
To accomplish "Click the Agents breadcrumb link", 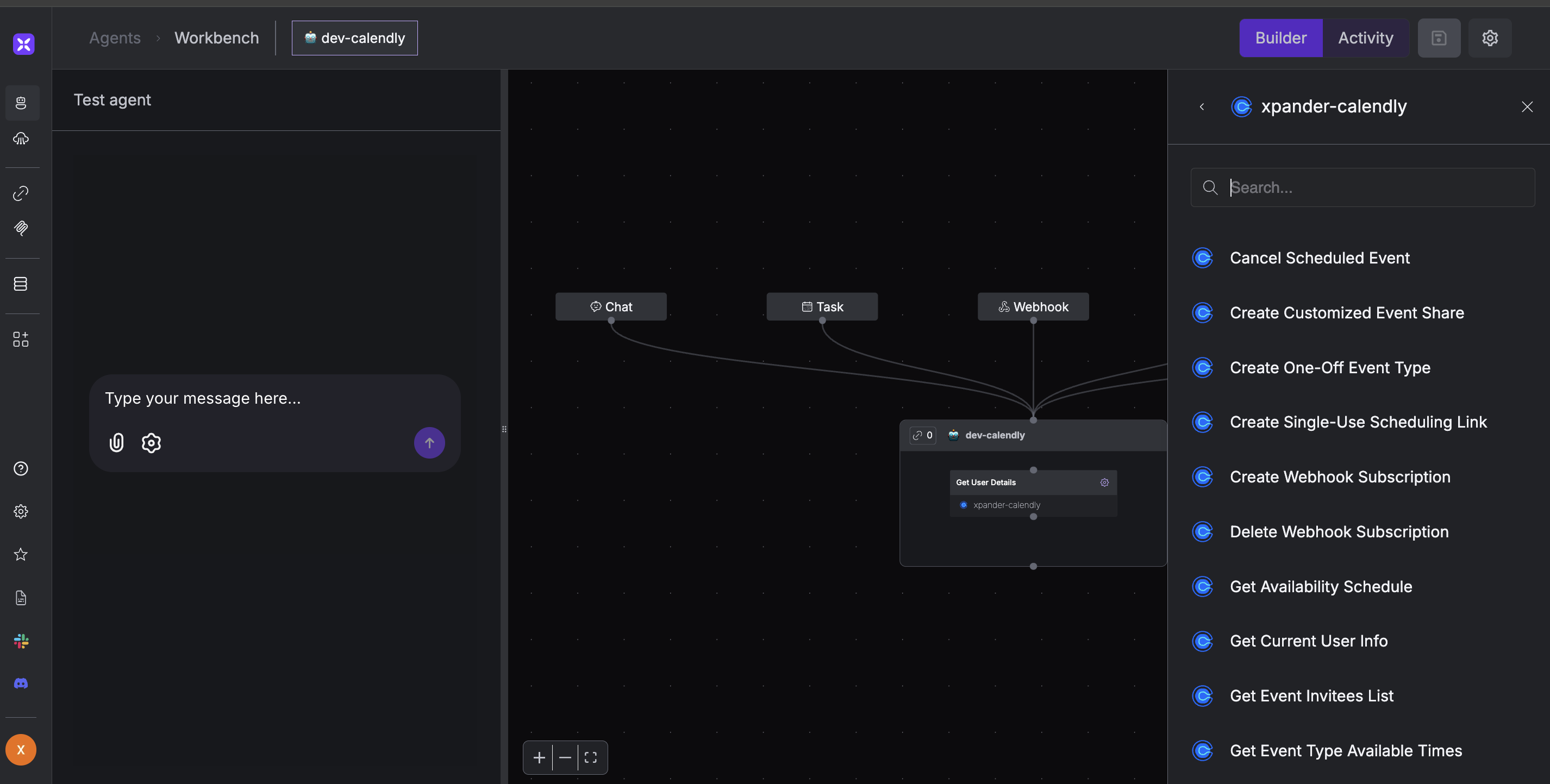I will pos(115,38).
